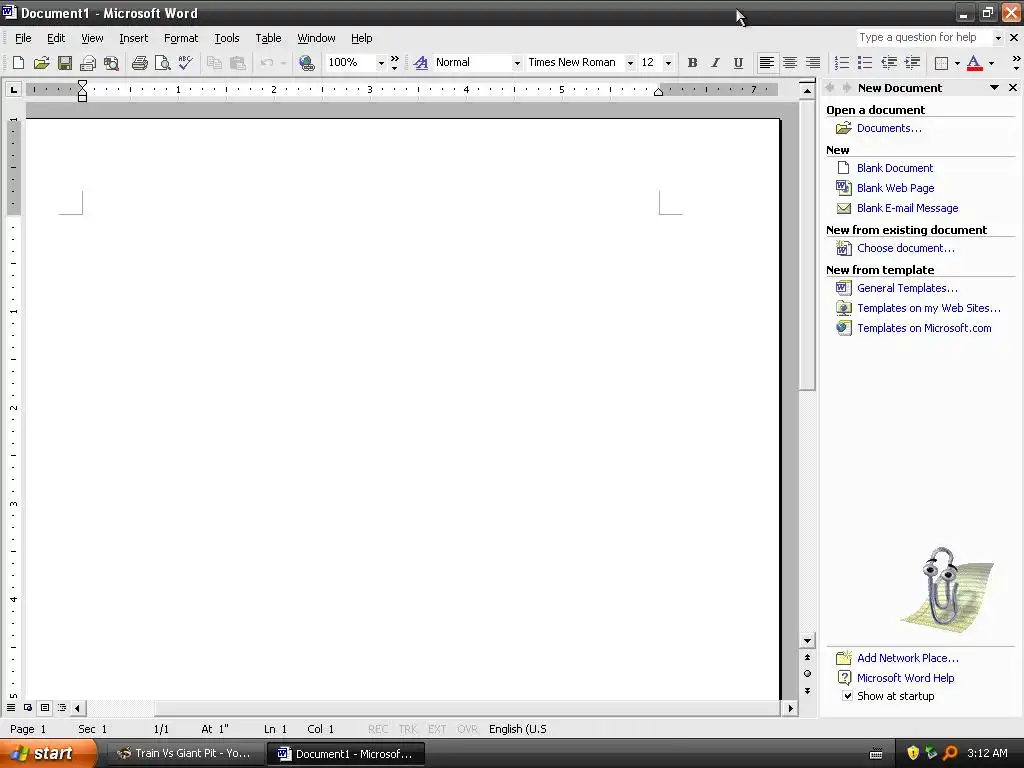
Task: Open the font color picker arrow
Action: click(991, 63)
